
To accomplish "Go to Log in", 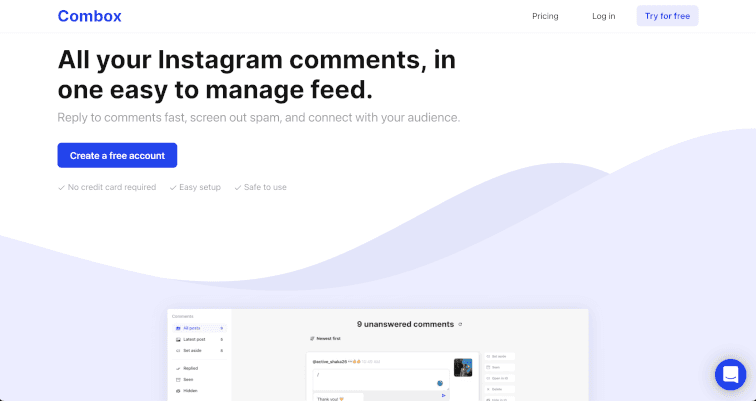I will [x=603, y=16].
